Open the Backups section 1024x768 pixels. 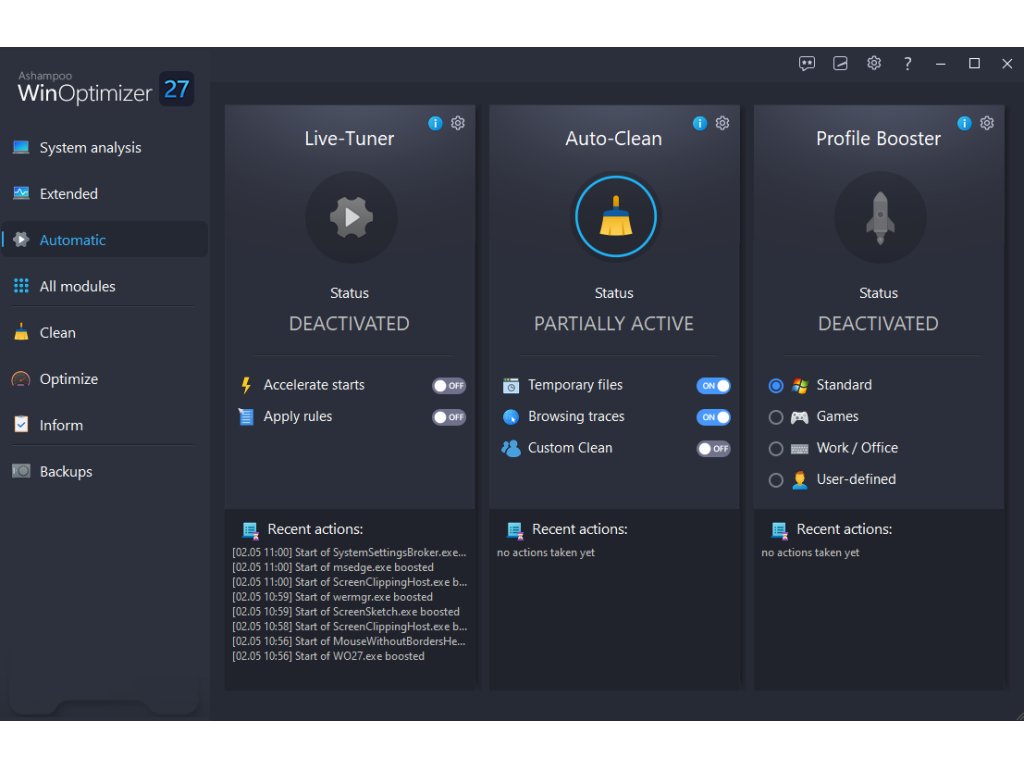(x=104, y=471)
